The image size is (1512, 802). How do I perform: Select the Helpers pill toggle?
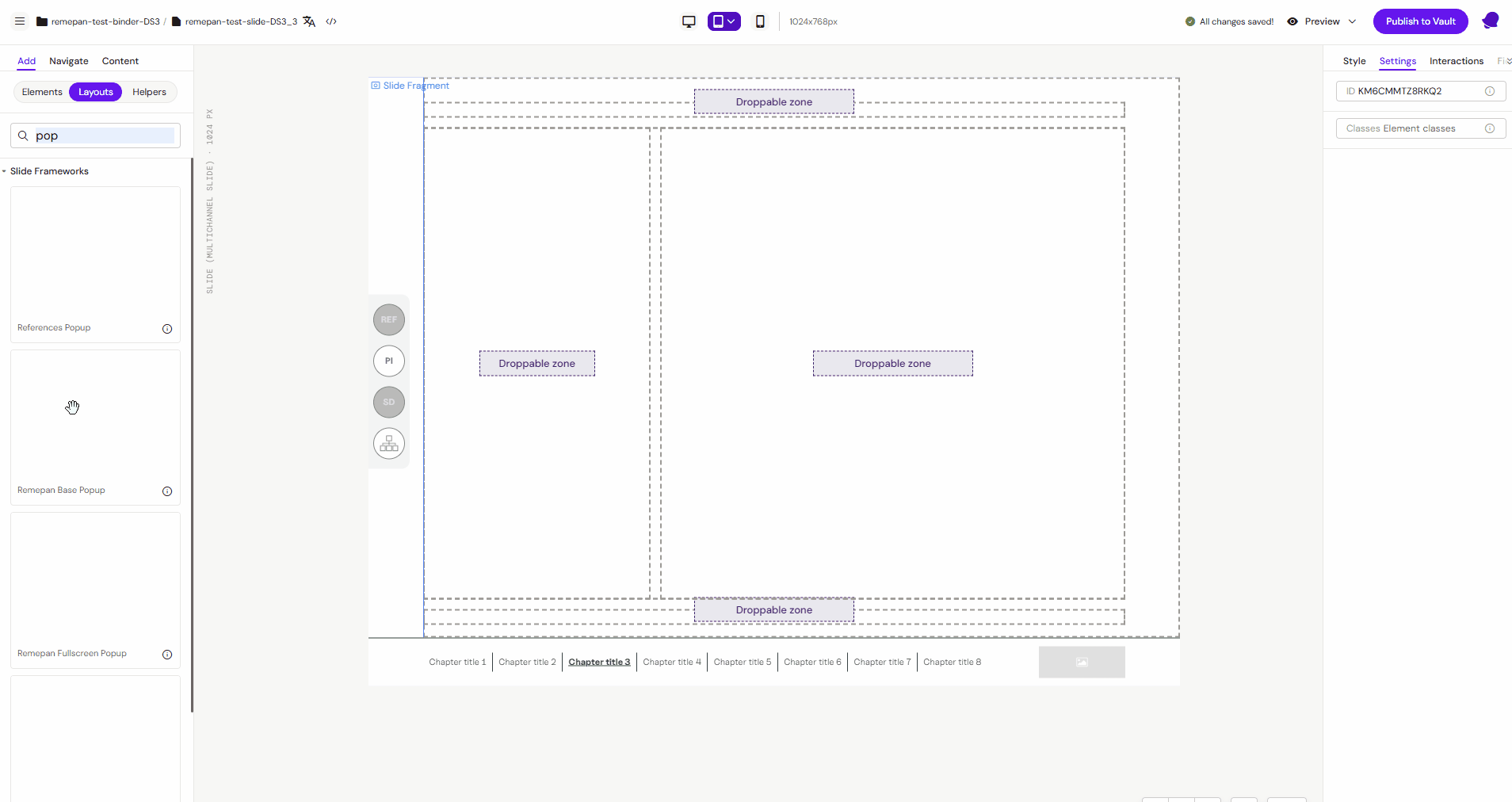[x=149, y=92]
